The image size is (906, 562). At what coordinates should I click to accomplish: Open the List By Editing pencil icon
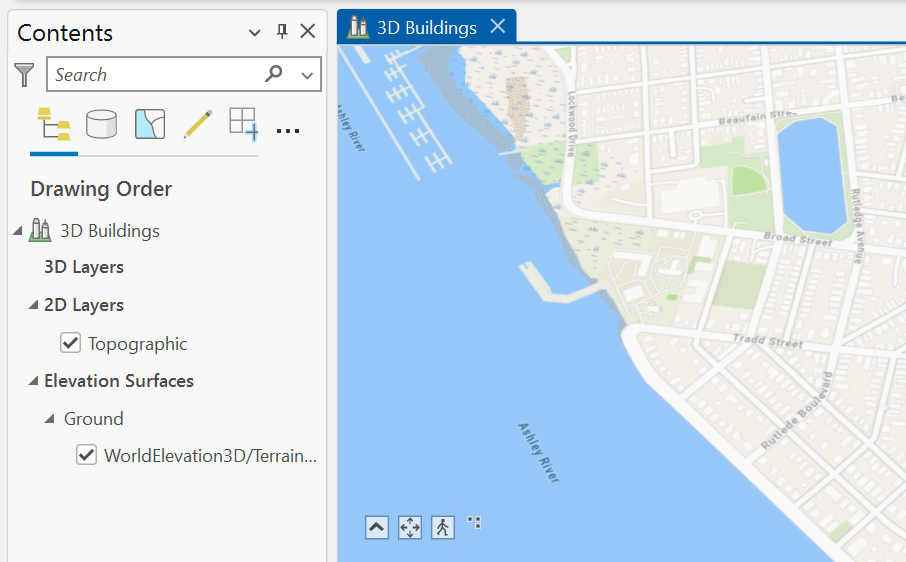[198, 124]
